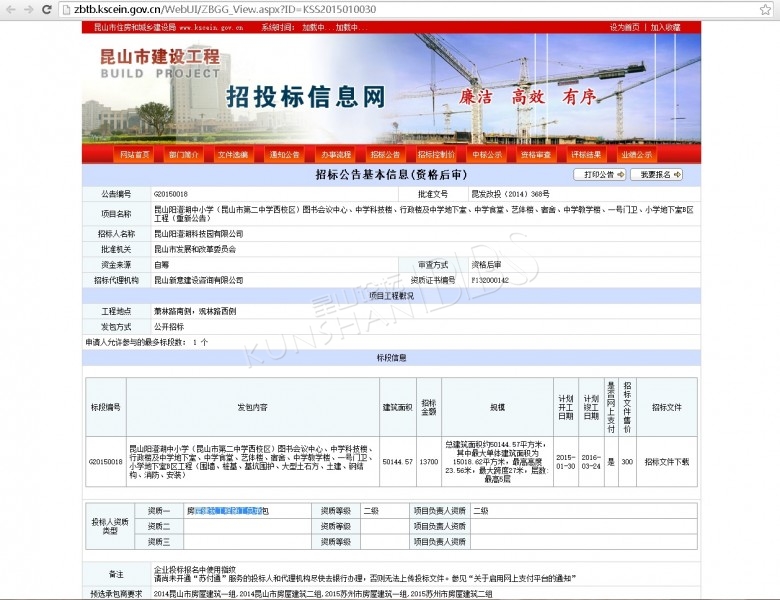Click the building area value 50144.57
This screenshot has height=600, width=780.
pos(397,462)
